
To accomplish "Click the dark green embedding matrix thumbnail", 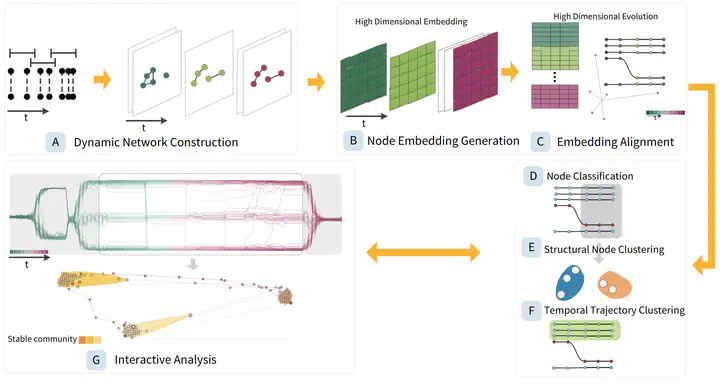I will click(x=363, y=78).
